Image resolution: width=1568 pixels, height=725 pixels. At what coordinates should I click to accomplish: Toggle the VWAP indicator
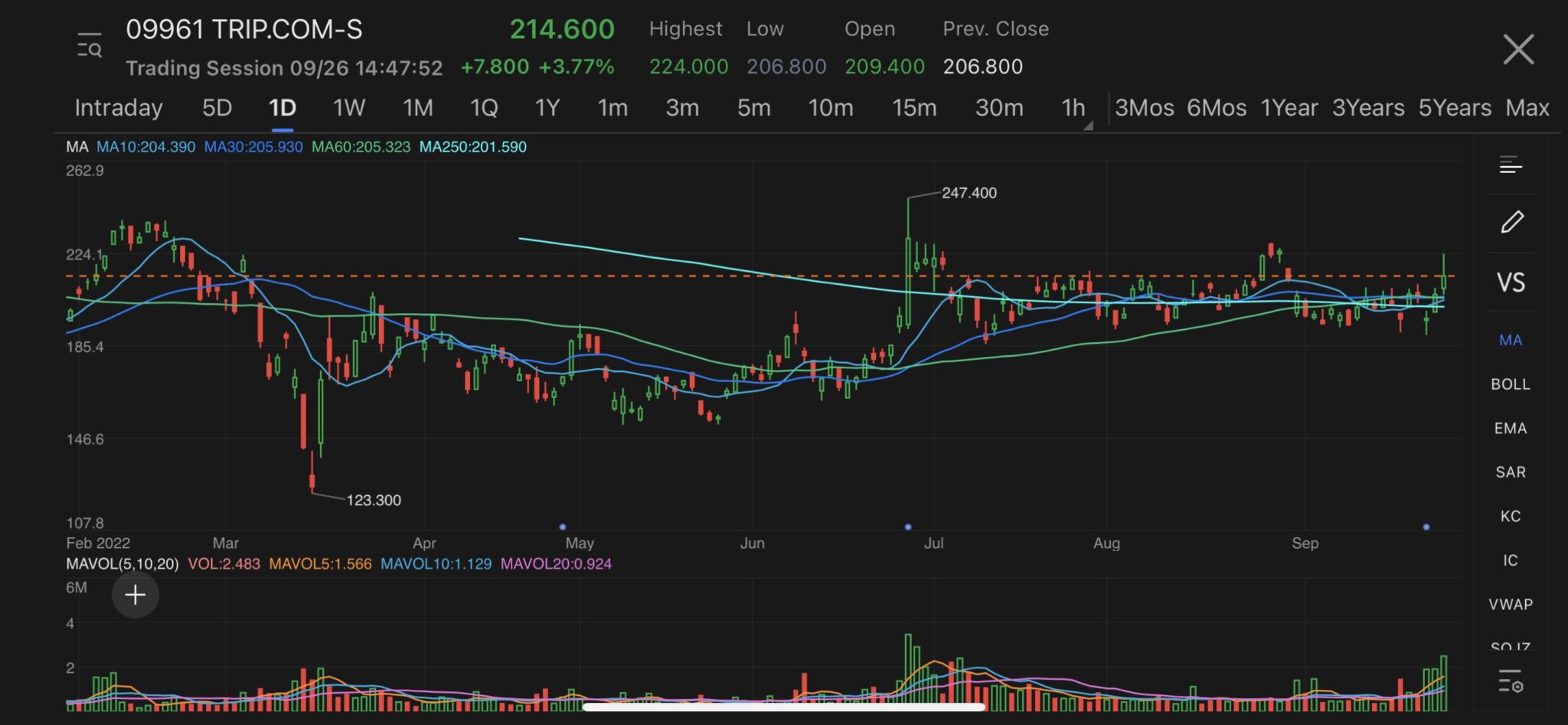tap(1511, 604)
